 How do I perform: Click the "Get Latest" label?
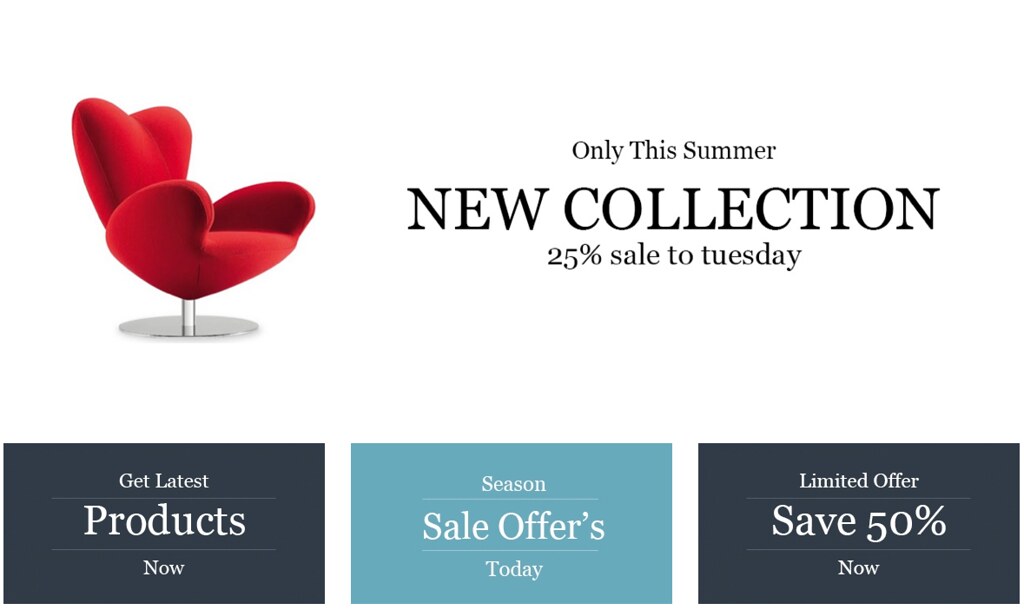pos(164,481)
